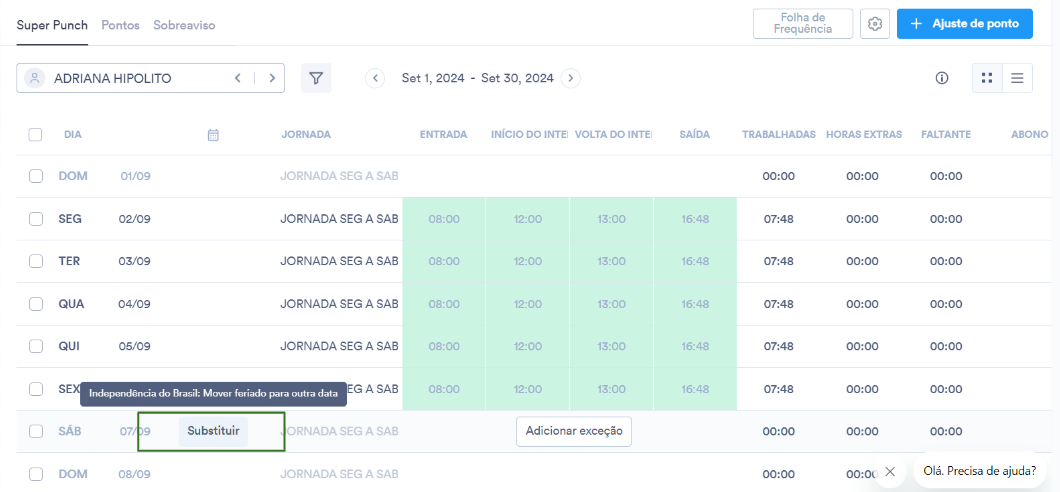Click the 08/09 date cell

(135, 474)
